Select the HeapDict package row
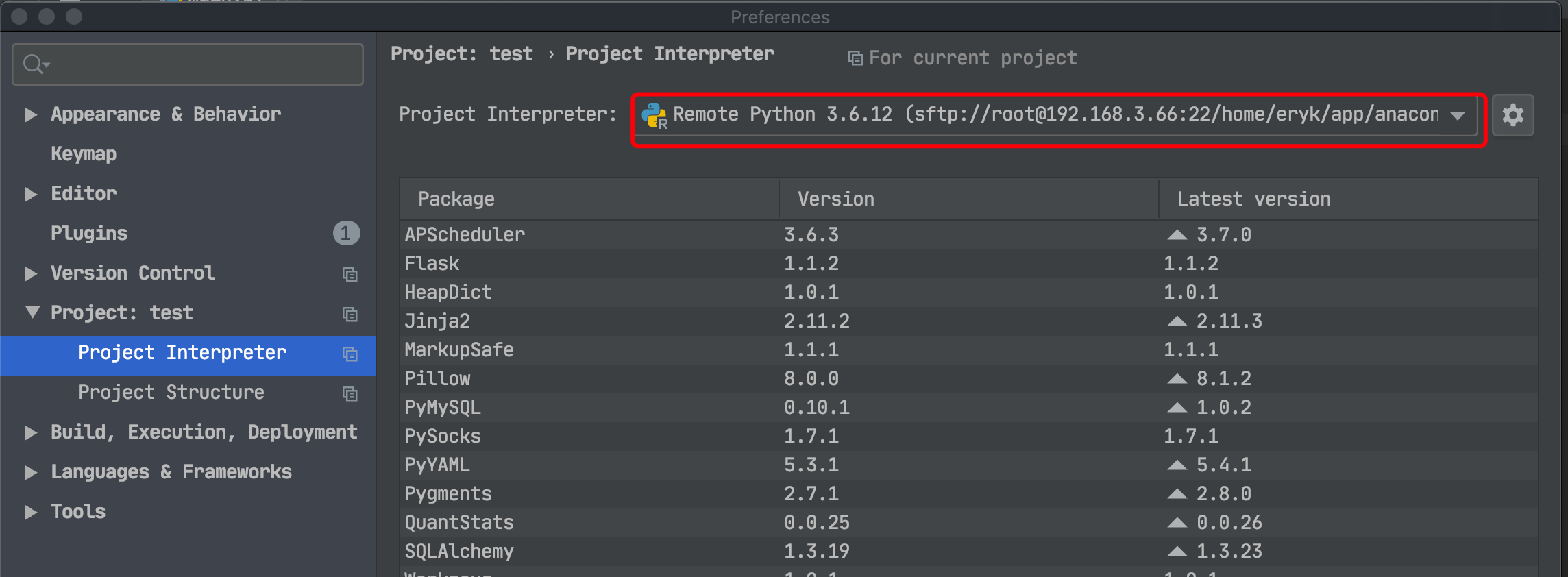The height and width of the screenshot is (577, 1568). (x=969, y=293)
